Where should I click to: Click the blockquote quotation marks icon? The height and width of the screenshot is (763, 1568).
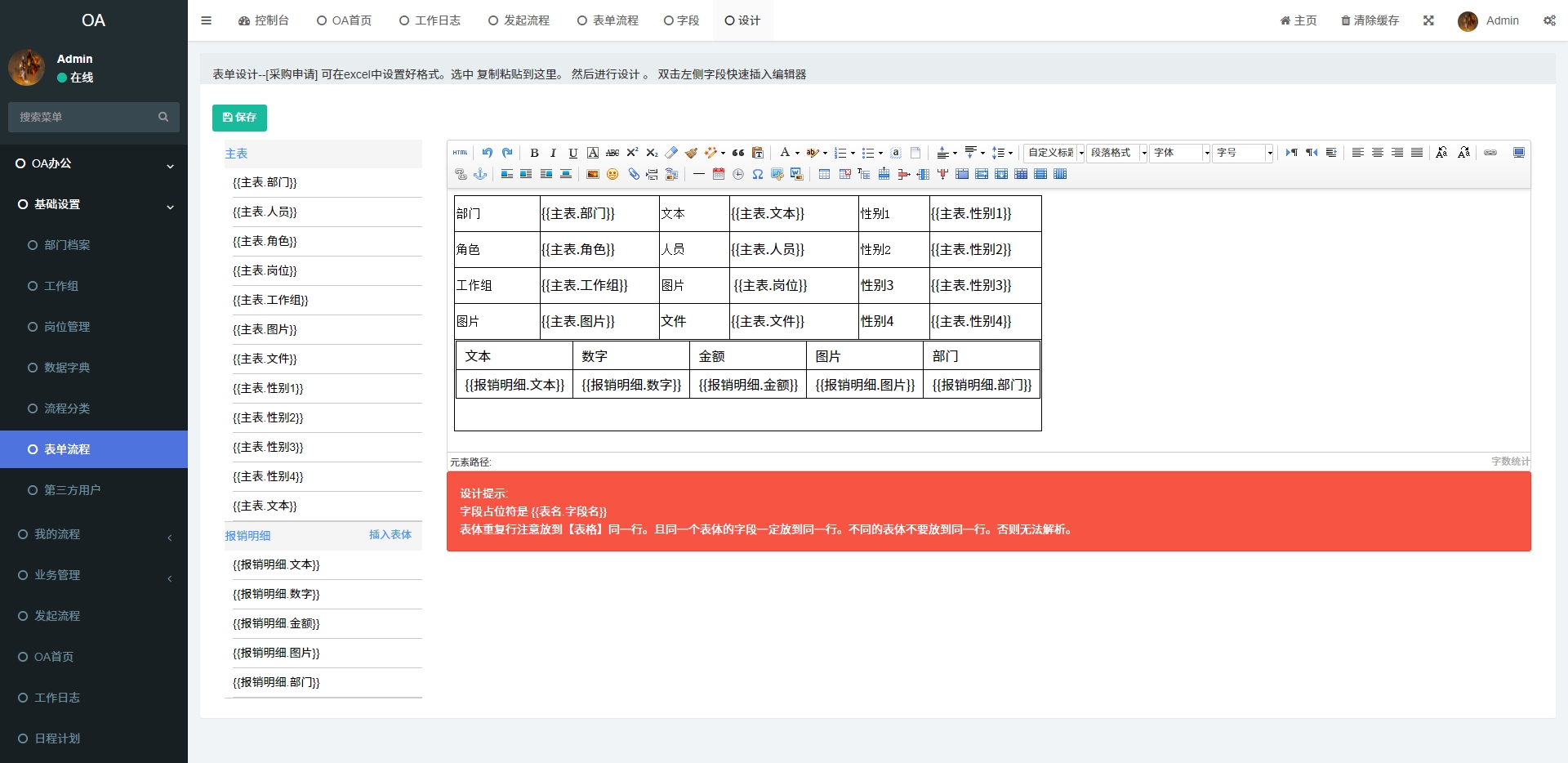click(738, 153)
